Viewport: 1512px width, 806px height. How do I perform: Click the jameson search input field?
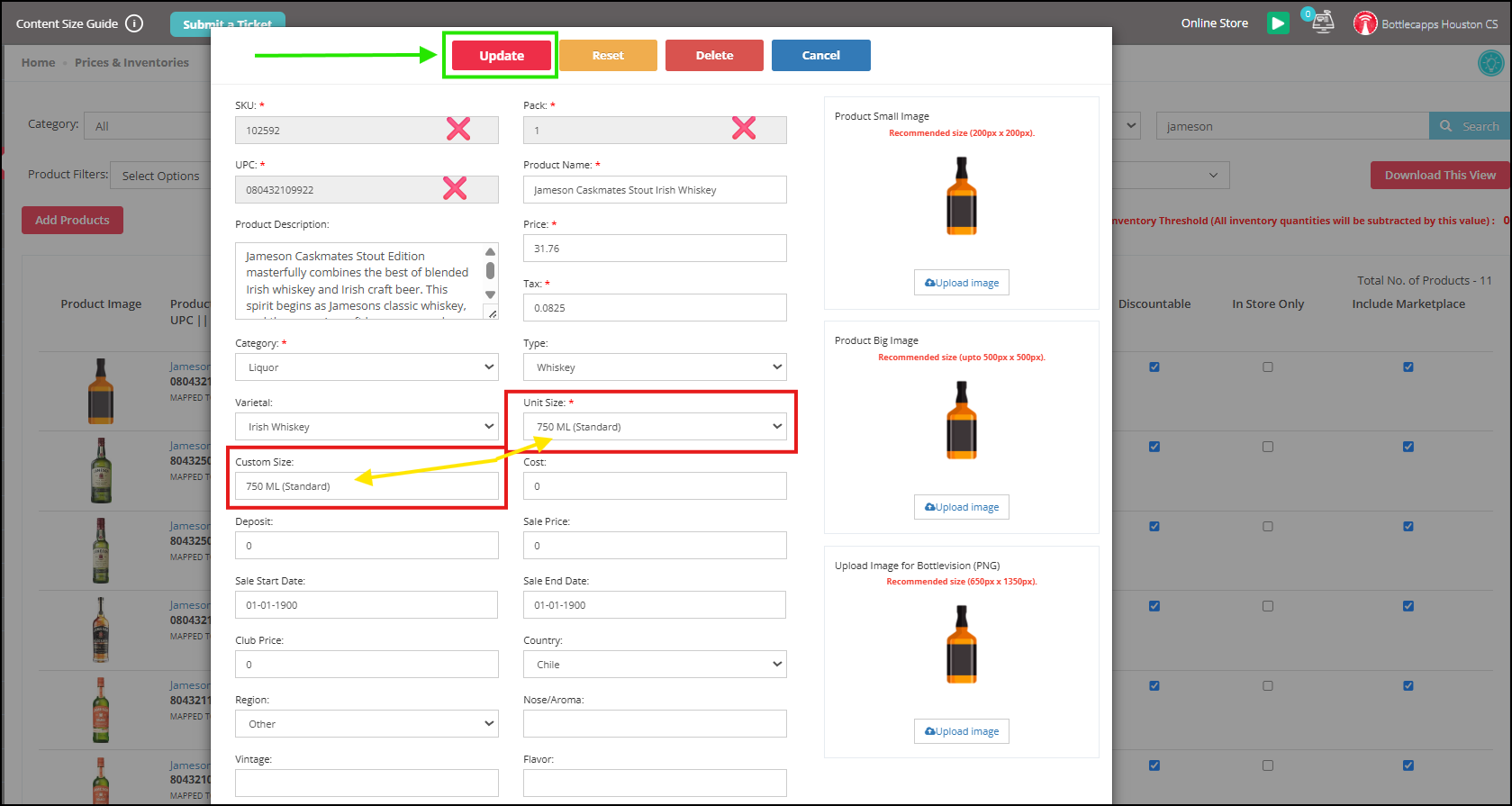tap(1292, 126)
